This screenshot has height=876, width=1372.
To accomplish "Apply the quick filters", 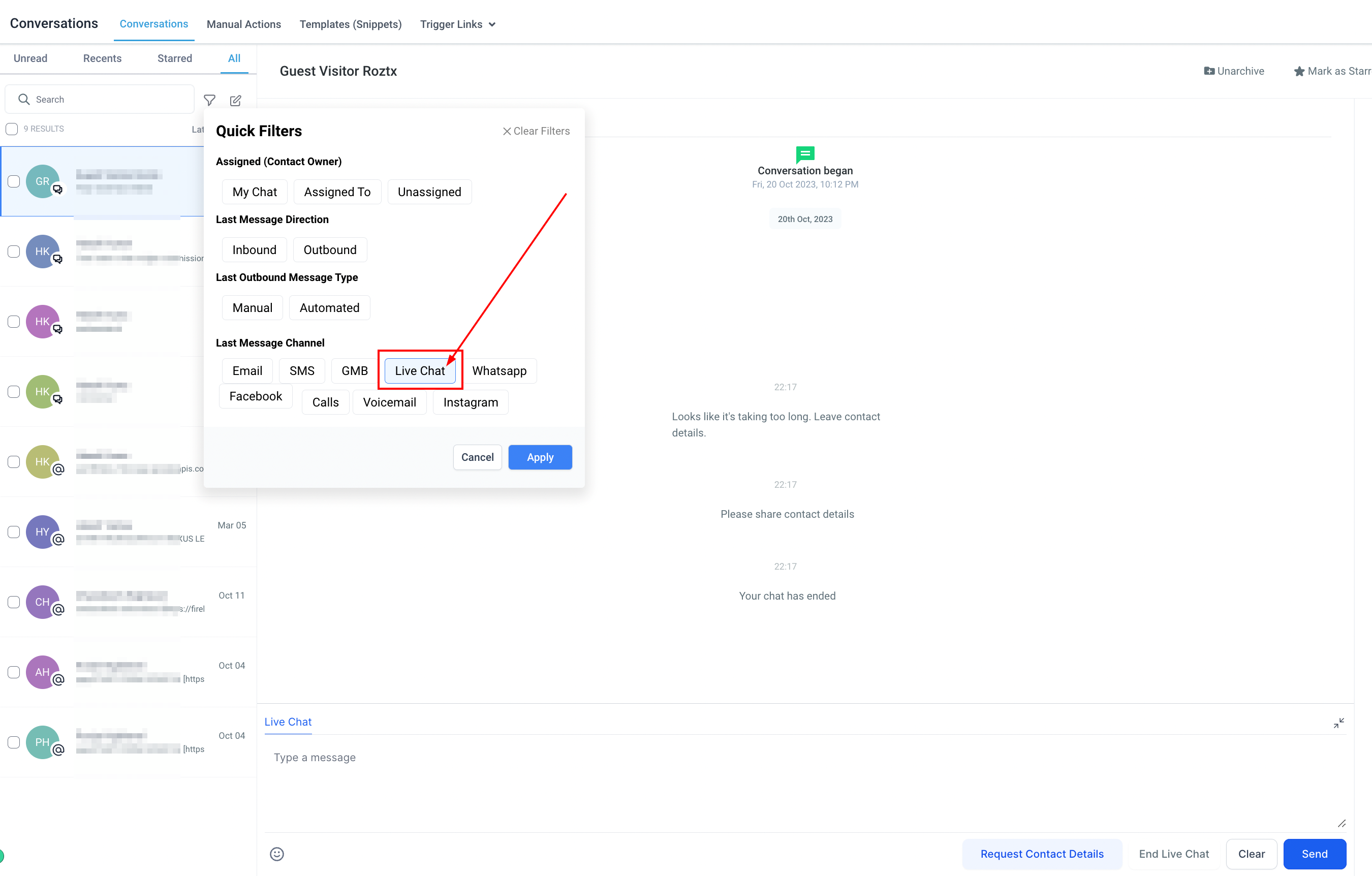I will [x=540, y=457].
